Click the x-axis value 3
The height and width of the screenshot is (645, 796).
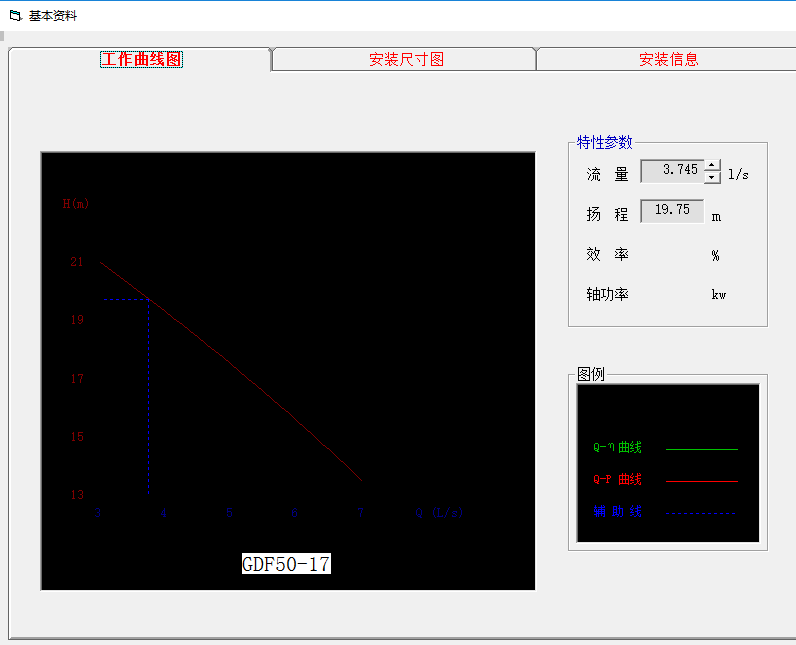(97, 513)
